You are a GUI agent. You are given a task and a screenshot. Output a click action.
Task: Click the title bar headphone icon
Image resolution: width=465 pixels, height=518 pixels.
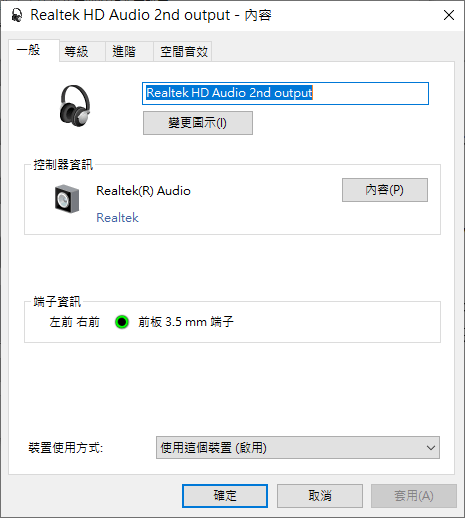(x=17, y=15)
